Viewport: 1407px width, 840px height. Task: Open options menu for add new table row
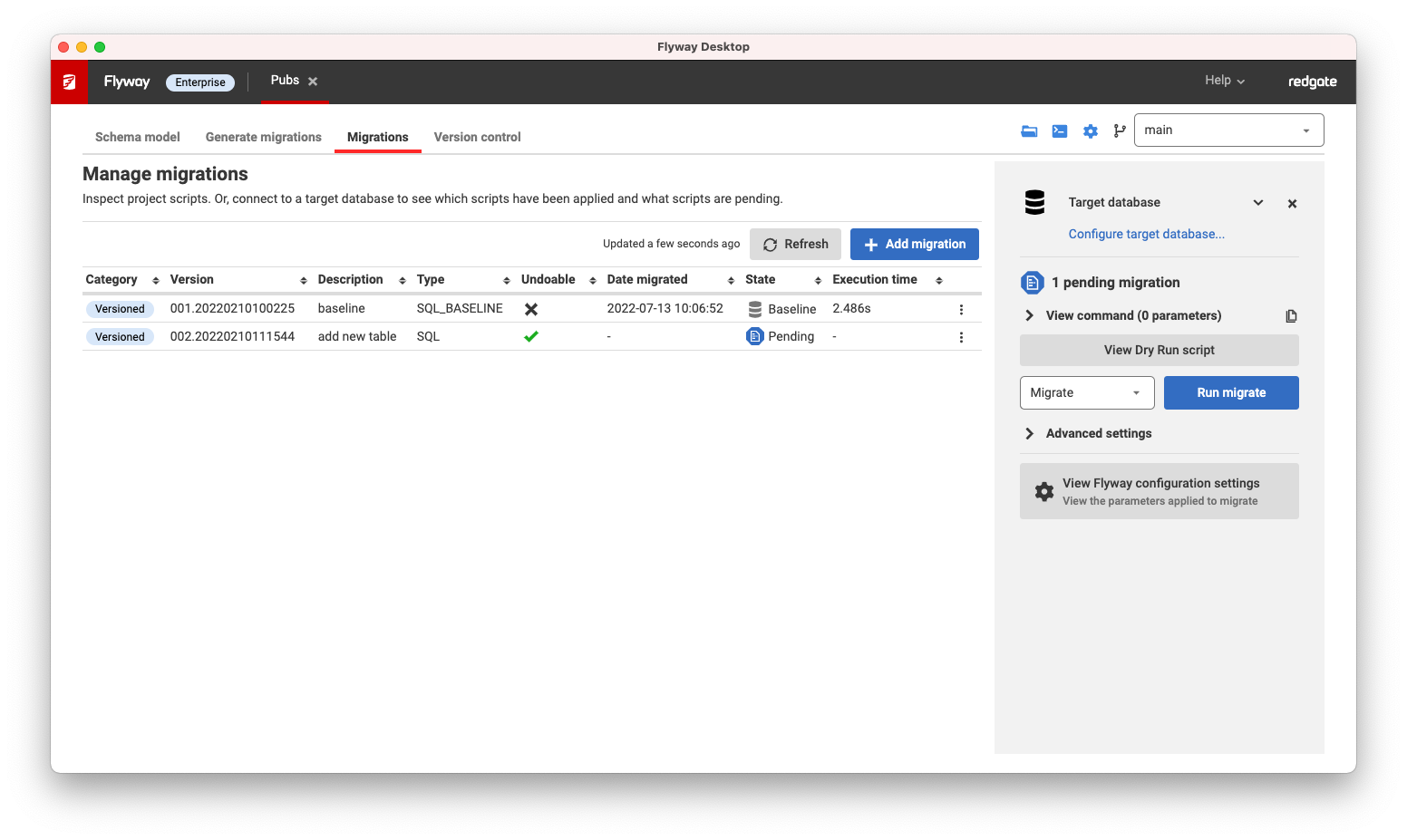(x=961, y=337)
